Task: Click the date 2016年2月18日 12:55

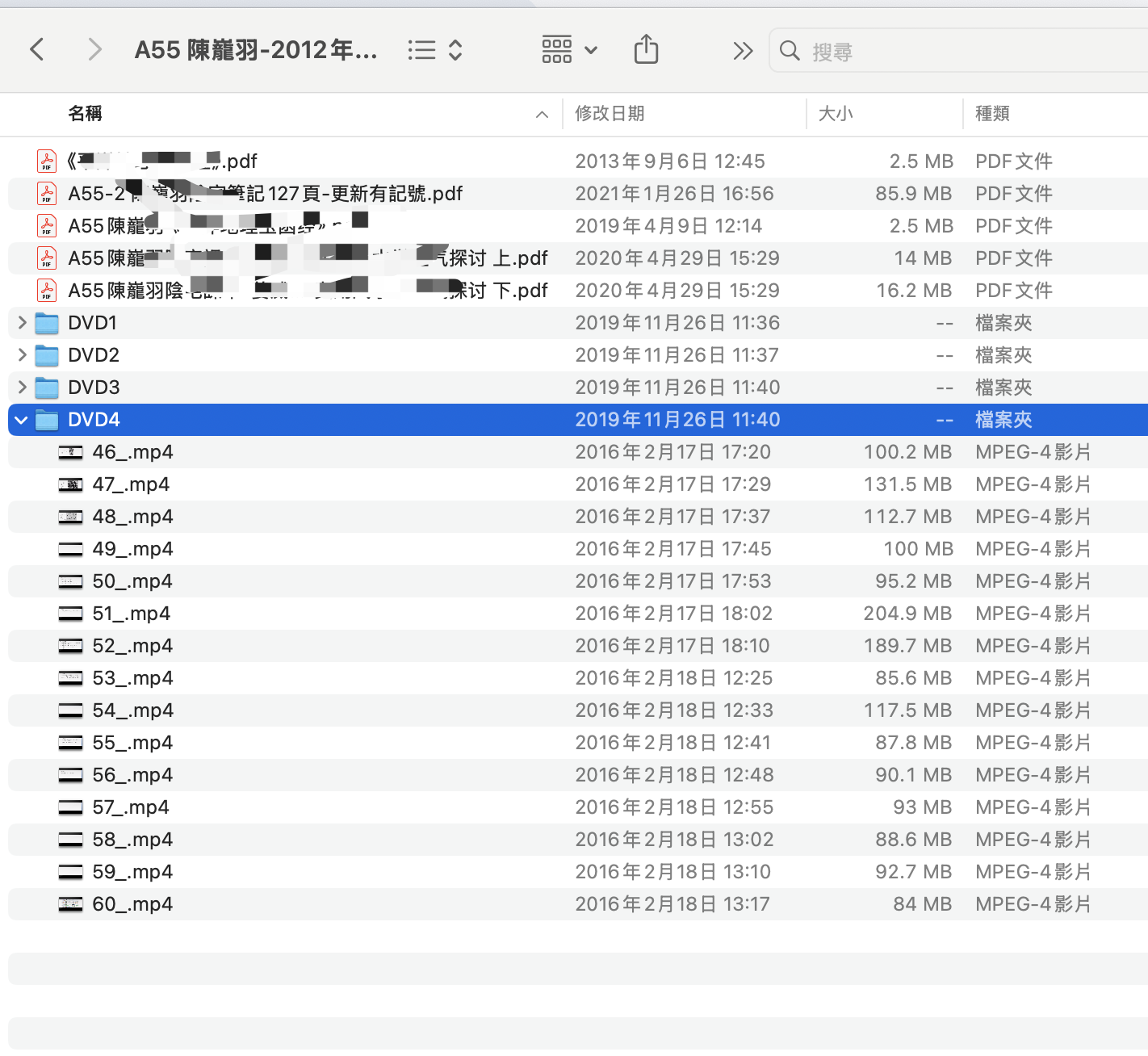Action: pyautogui.click(x=674, y=807)
